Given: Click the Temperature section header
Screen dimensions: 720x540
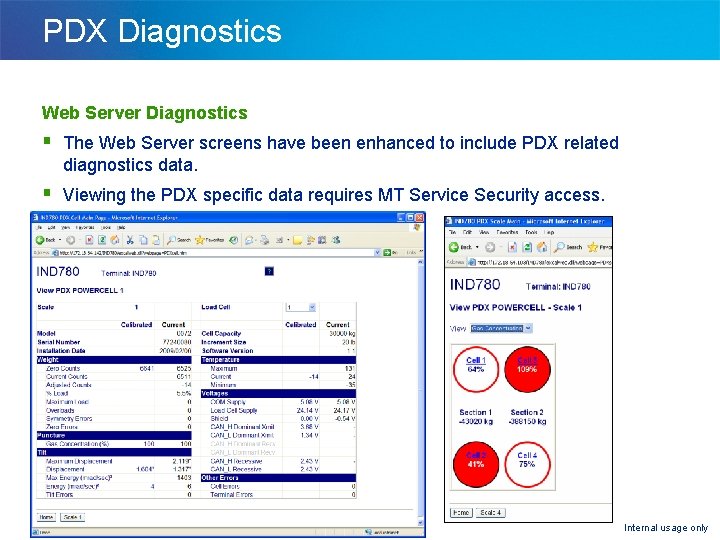Looking at the screenshot, I should click(278, 360).
